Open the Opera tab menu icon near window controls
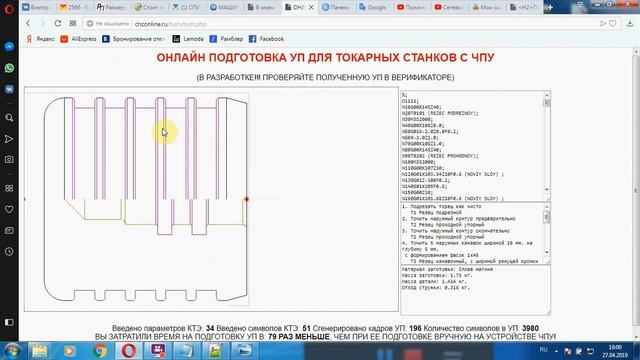Screen dimensions: 640x360 (580, 5)
